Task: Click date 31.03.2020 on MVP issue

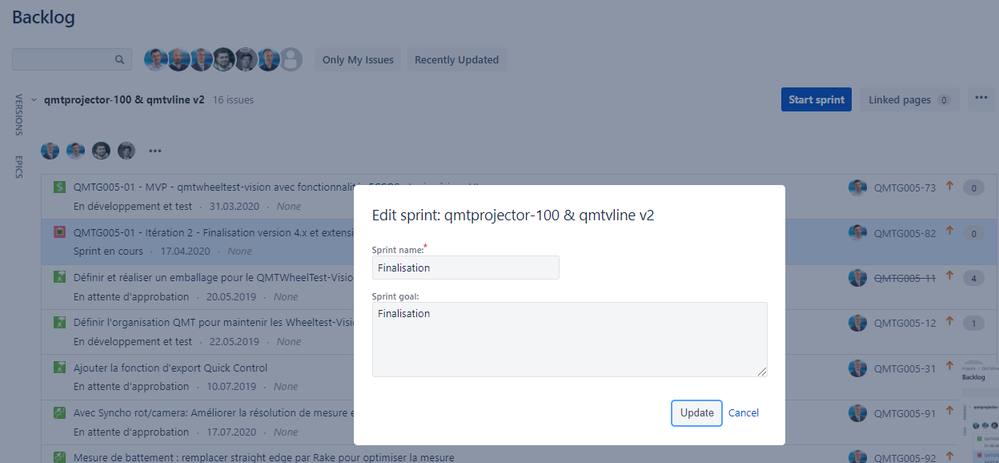Action: coord(234,206)
